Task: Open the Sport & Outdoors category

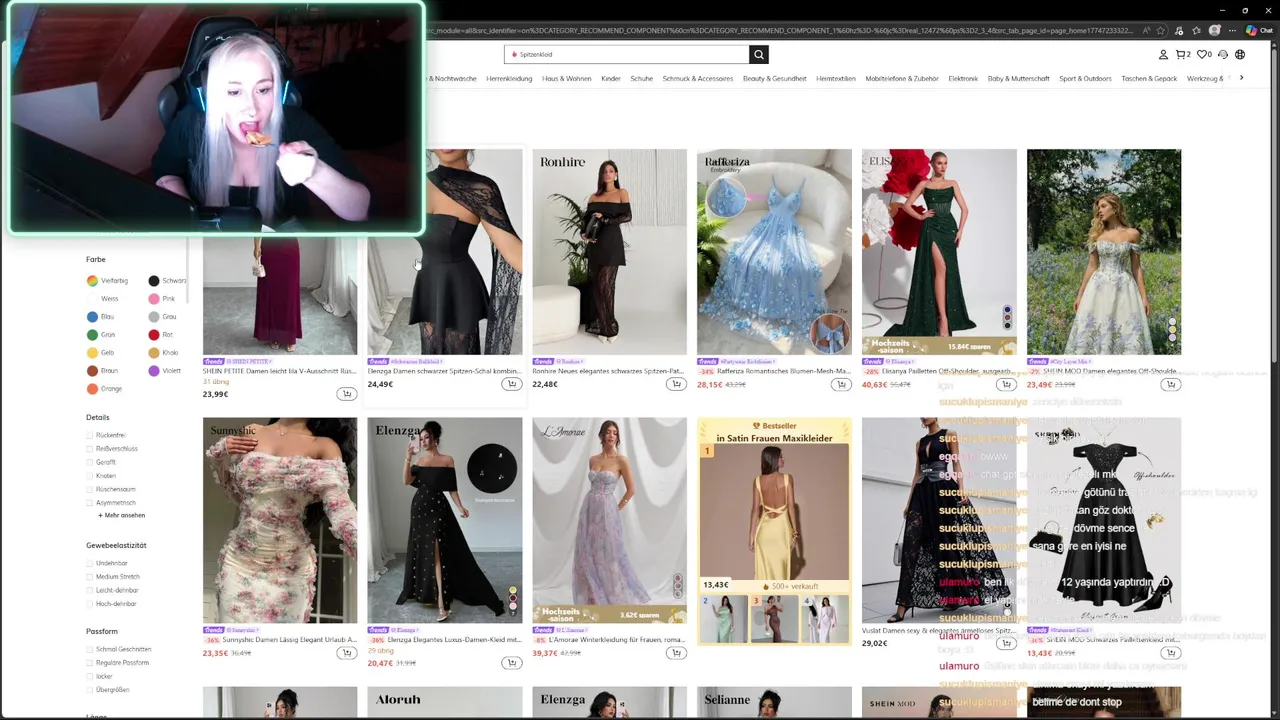Action: point(1085,78)
